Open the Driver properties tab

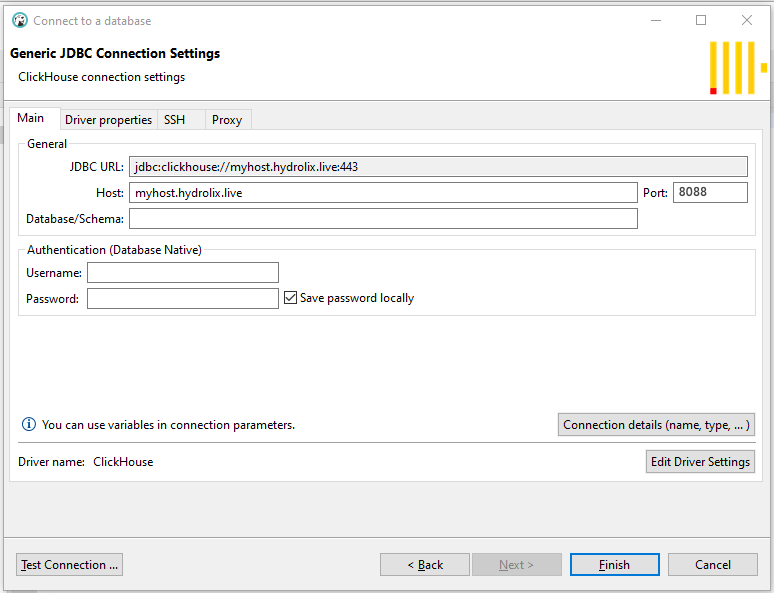[x=109, y=120]
